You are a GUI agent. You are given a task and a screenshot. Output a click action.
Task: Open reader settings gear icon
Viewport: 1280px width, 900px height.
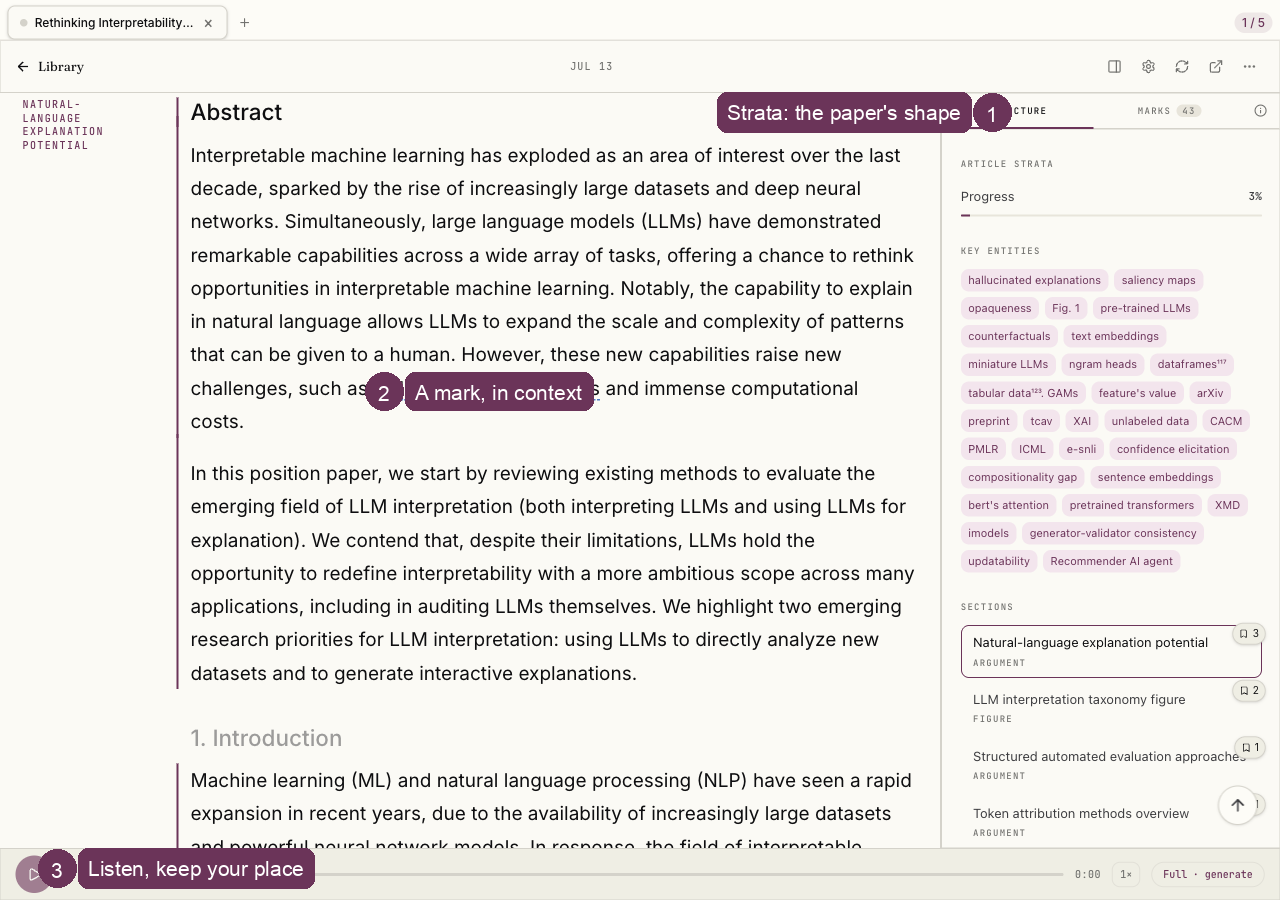tap(1148, 67)
